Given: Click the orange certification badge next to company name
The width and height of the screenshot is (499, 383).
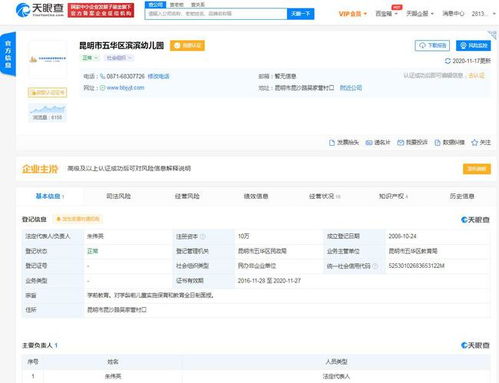Looking at the screenshot, I should [187, 46].
